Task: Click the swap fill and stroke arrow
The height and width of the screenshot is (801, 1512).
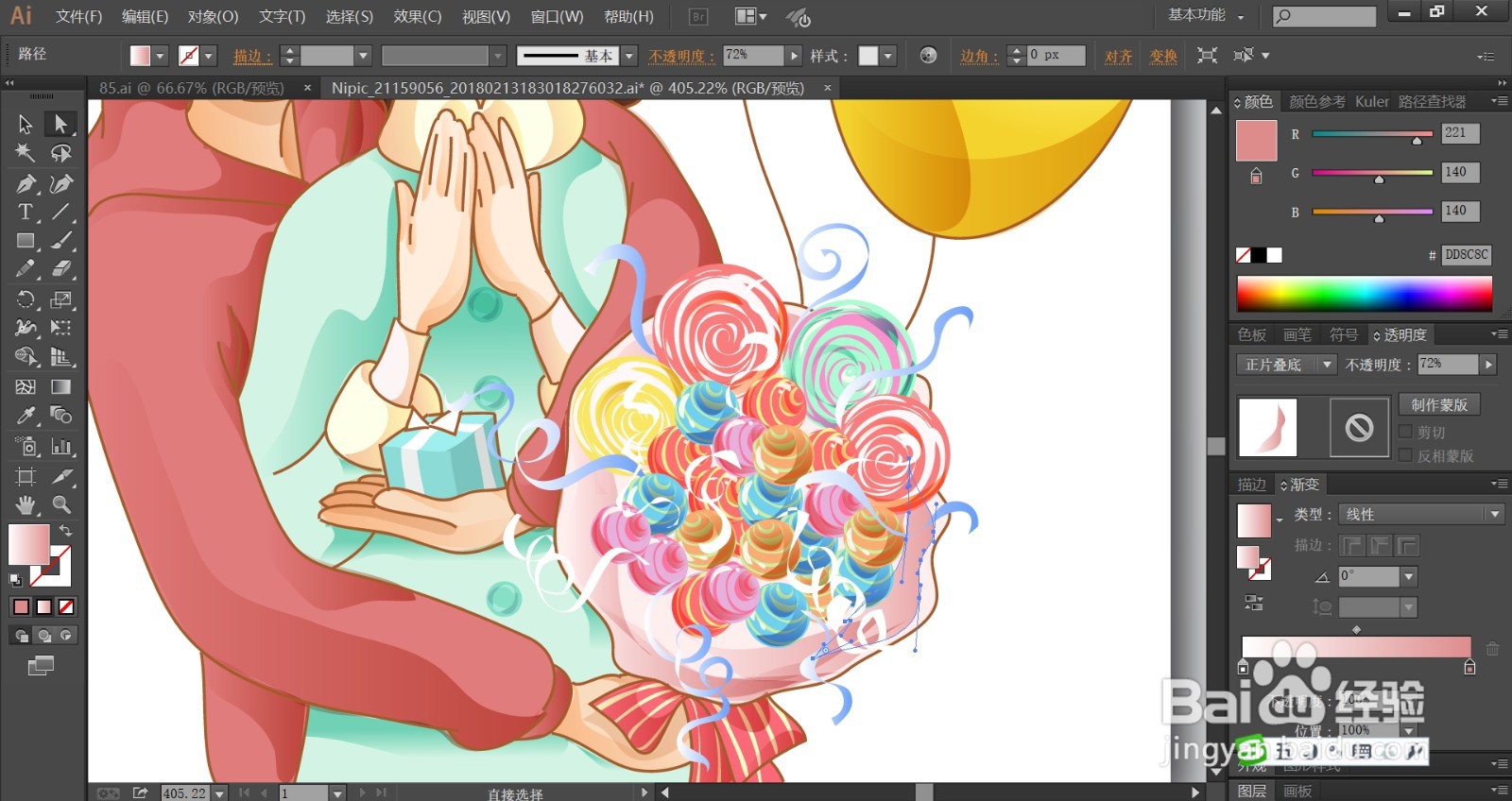Action: (x=65, y=531)
